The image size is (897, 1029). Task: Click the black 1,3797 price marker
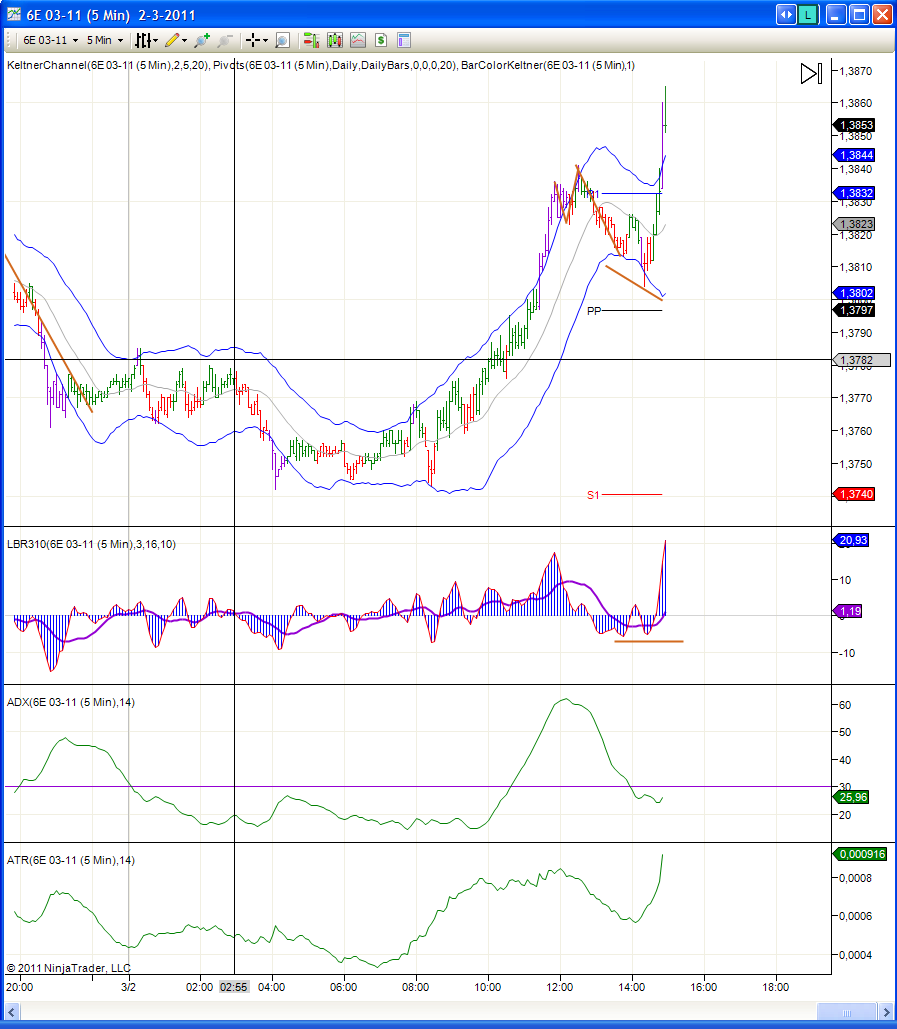pos(854,310)
